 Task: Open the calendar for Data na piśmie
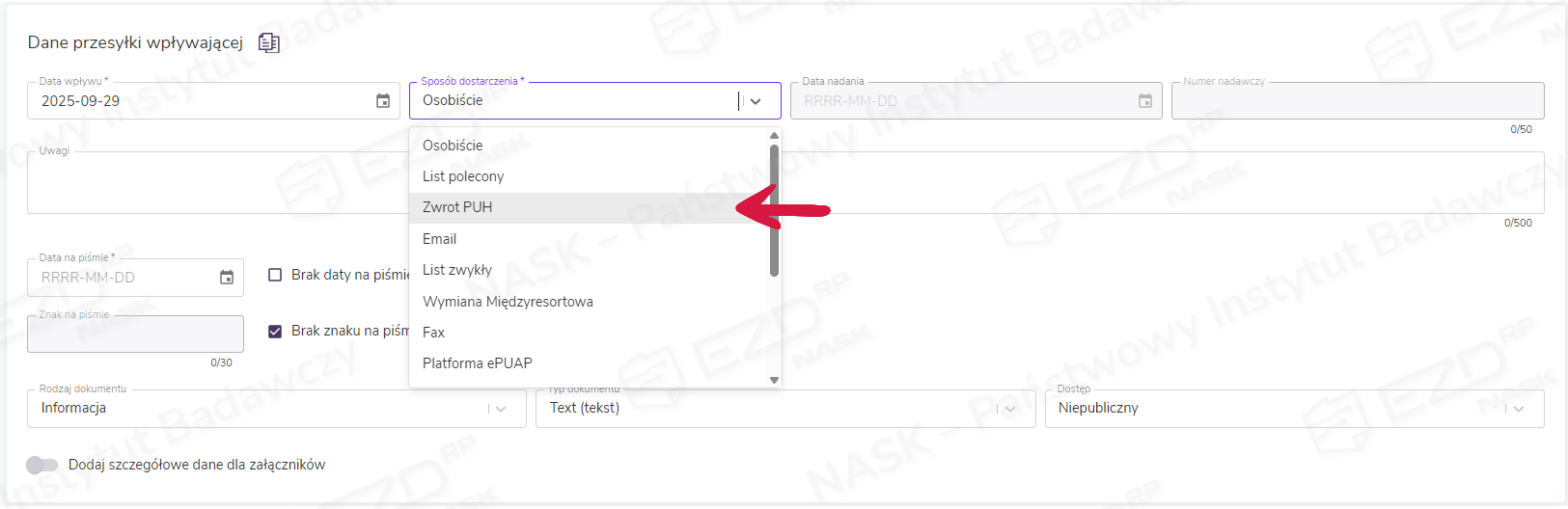[x=227, y=278]
